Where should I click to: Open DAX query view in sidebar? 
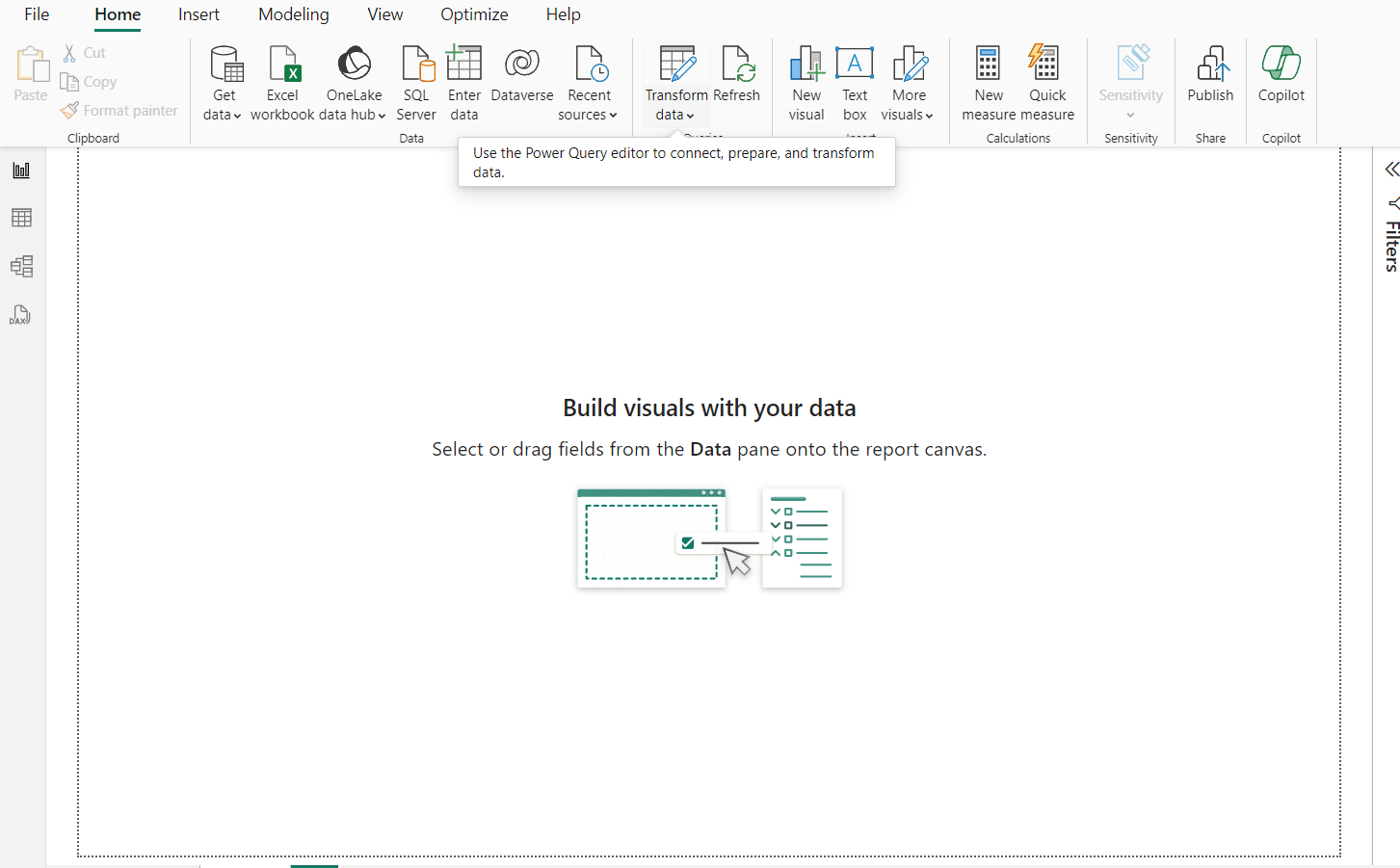(21, 315)
